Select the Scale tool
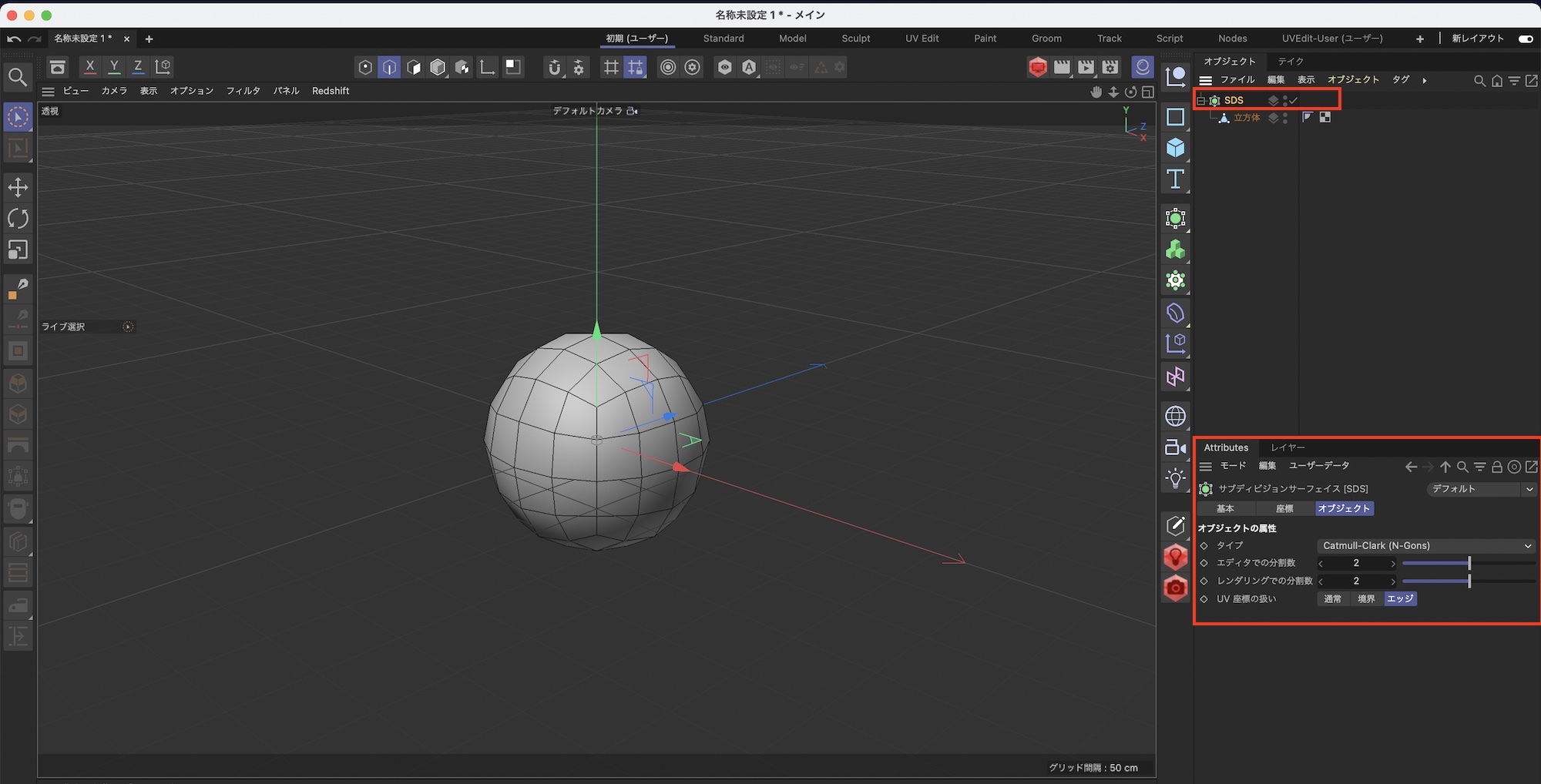This screenshot has width=1541, height=784. (x=18, y=250)
